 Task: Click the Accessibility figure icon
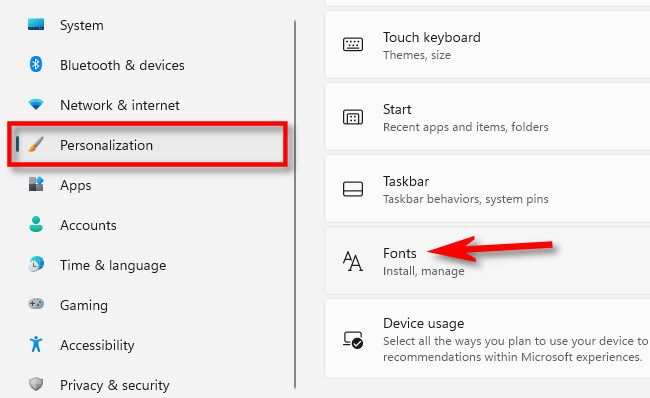(x=36, y=344)
